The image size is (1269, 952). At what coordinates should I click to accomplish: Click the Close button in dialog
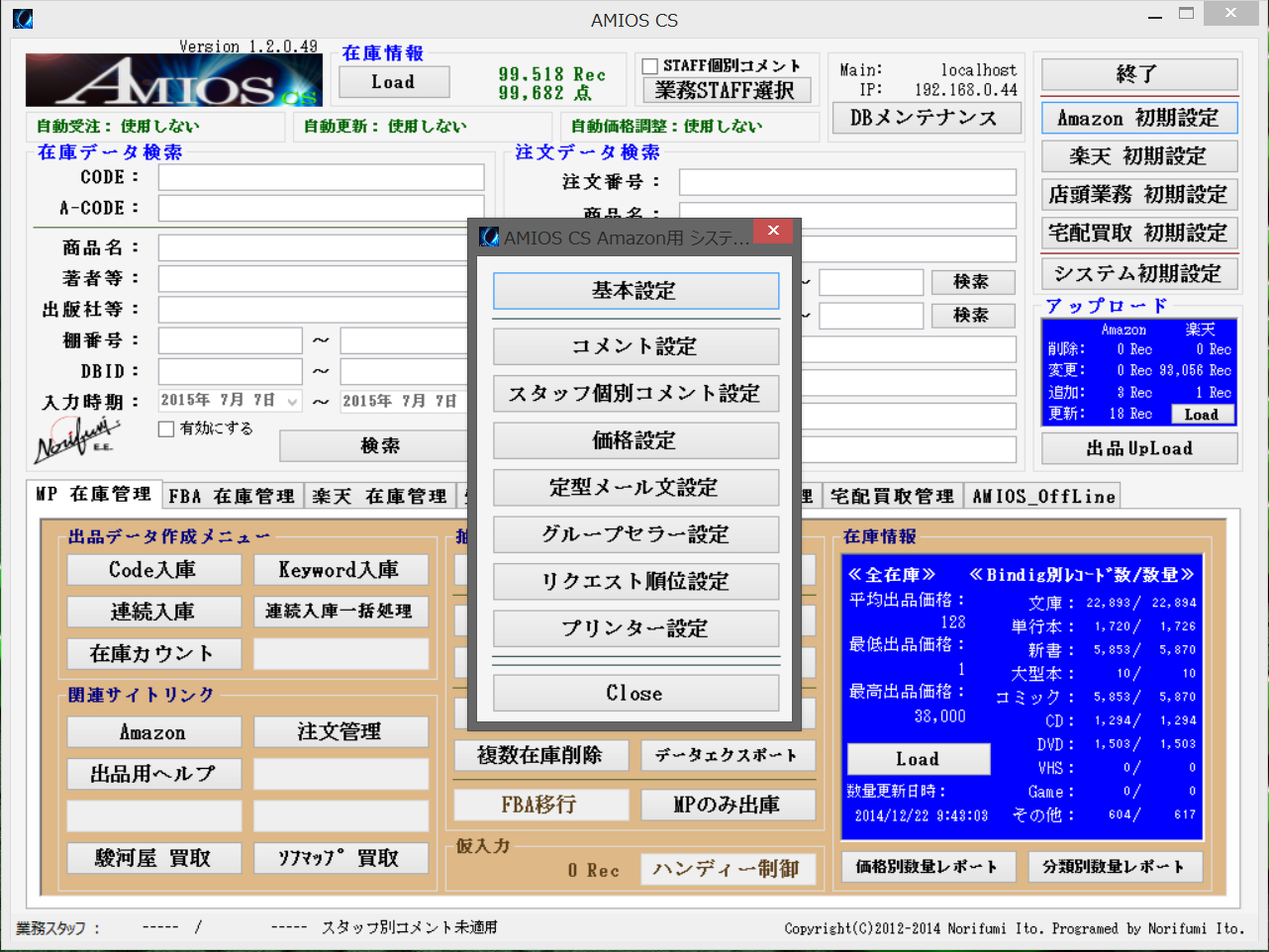[x=635, y=693]
